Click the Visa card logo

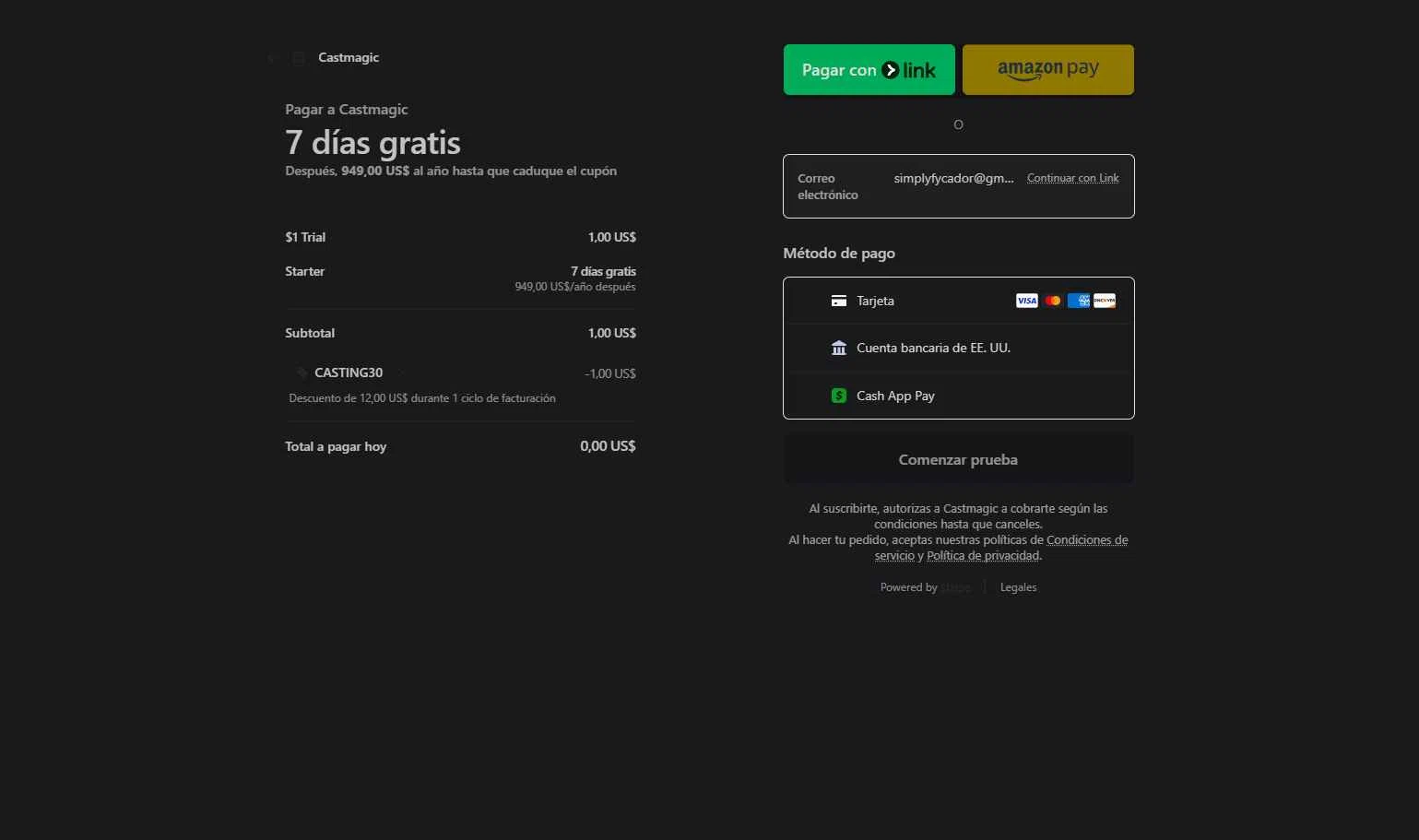1027,301
